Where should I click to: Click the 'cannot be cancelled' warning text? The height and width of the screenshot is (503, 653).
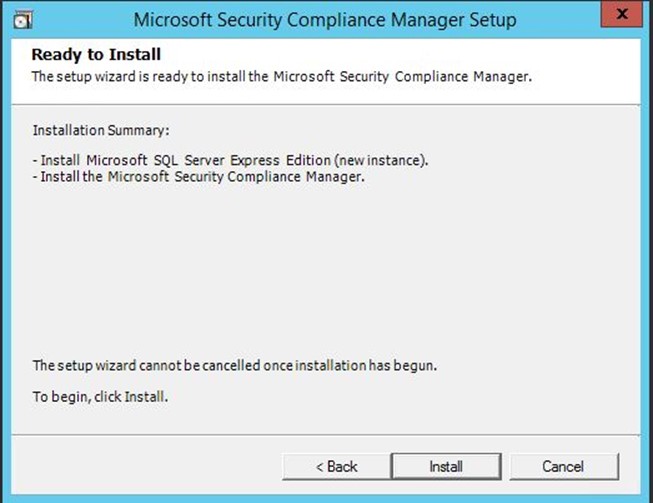[x=235, y=365]
